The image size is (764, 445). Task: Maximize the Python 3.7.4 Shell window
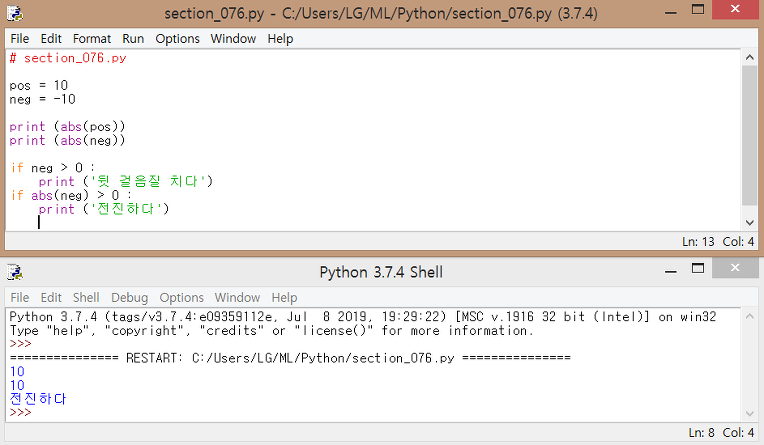pyautogui.click(x=698, y=269)
